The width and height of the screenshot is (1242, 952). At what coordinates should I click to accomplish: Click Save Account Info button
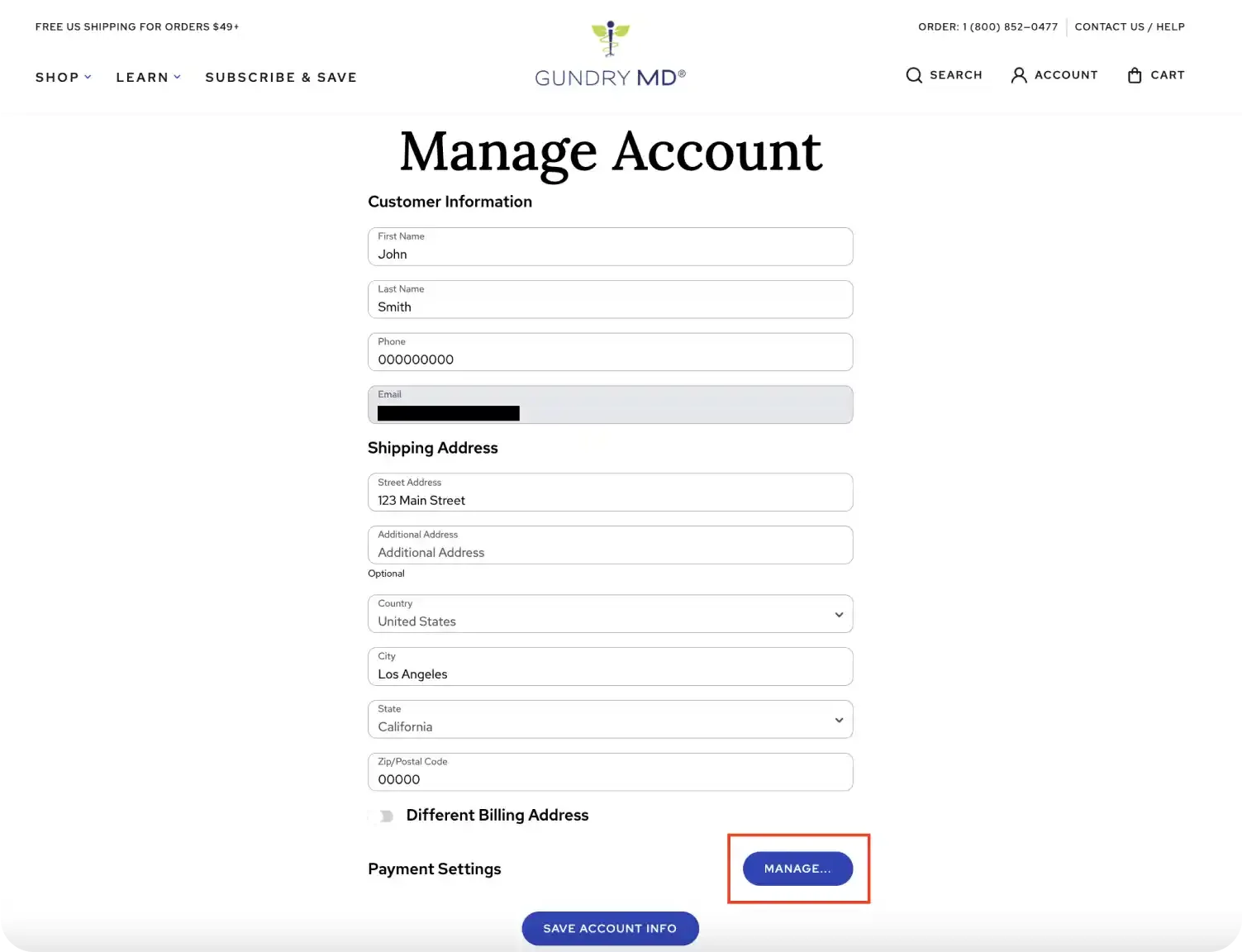[x=610, y=928]
